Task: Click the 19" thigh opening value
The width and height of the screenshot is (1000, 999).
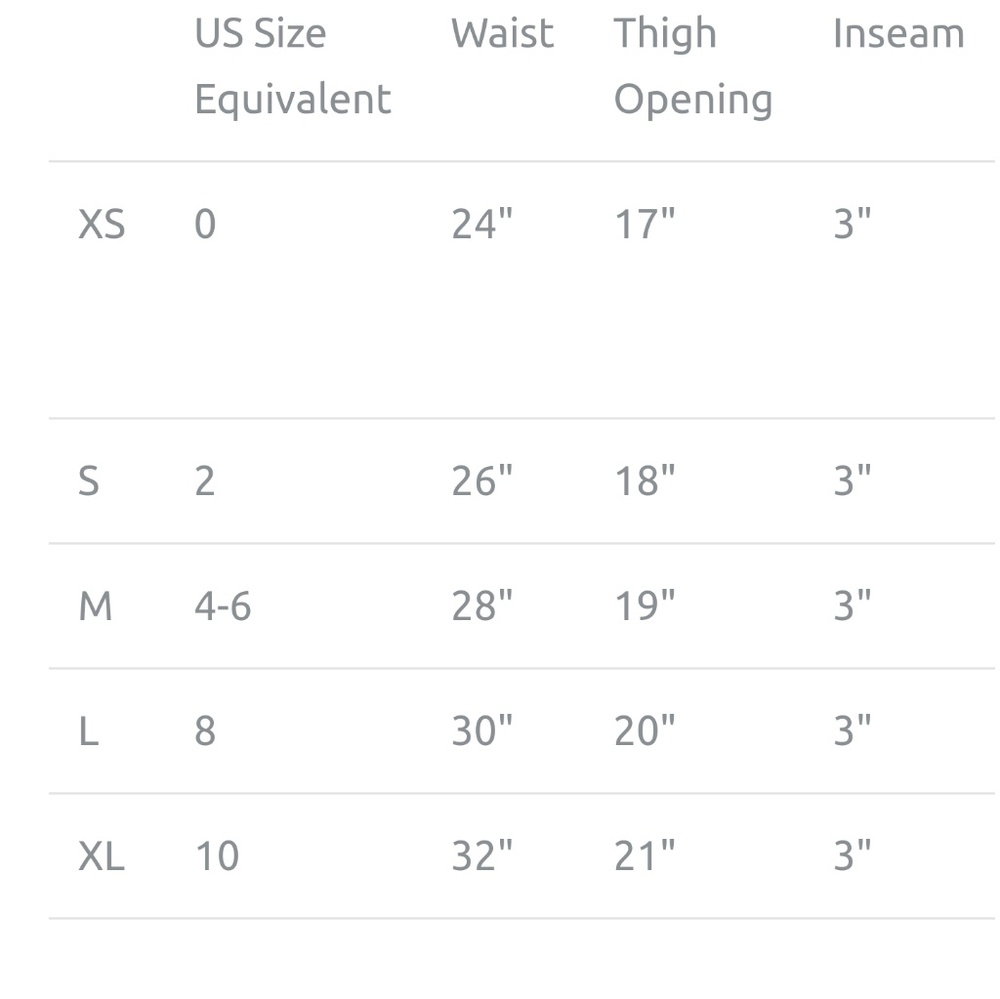Action: [x=645, y=605]
